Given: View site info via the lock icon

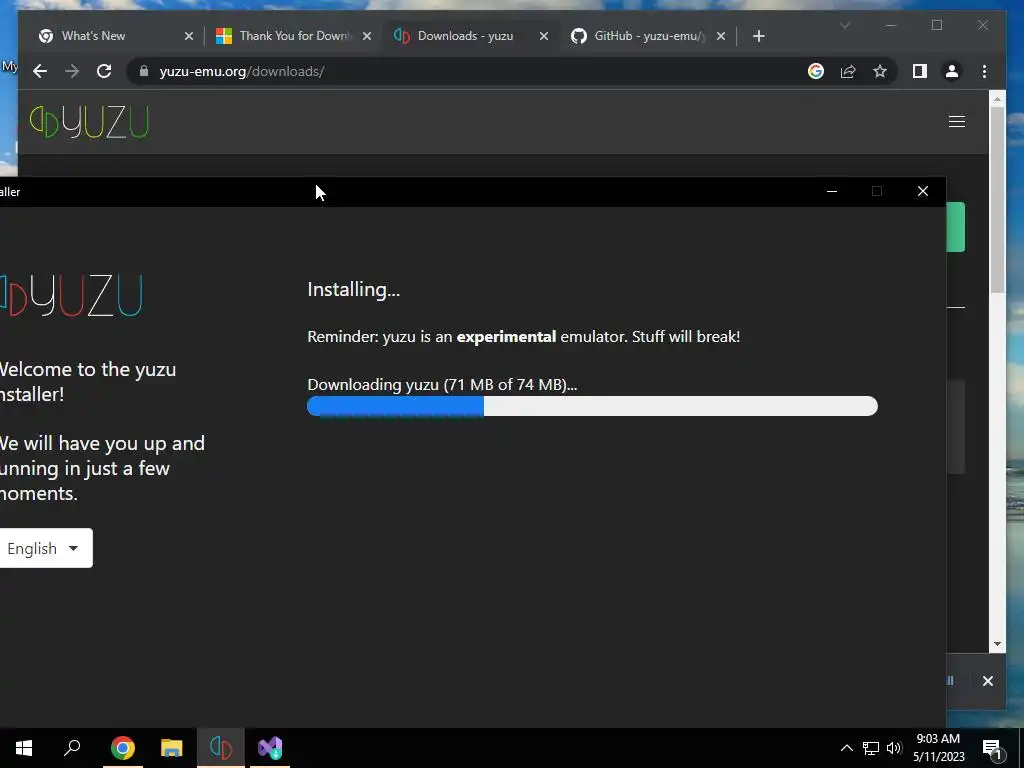Looking at the screenshot, I should (x=144, y=71).
